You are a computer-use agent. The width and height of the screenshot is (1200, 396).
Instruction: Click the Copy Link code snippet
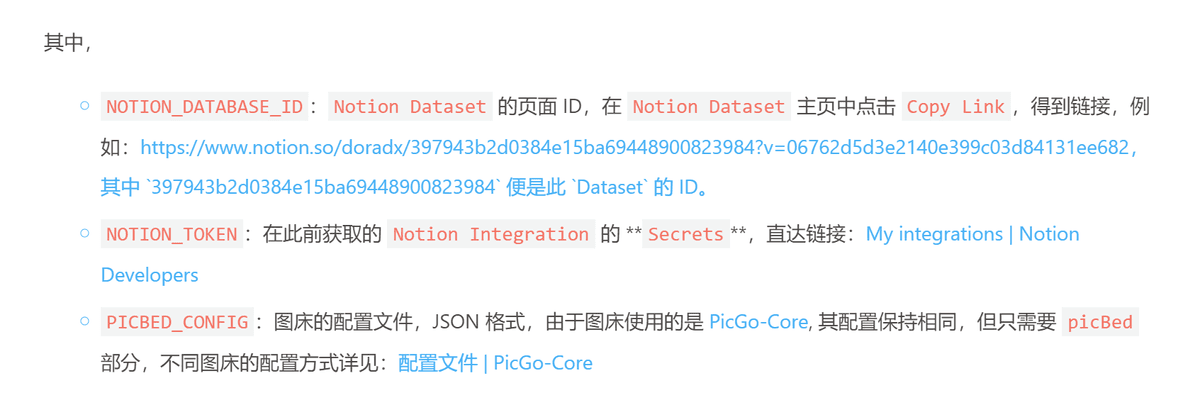coord(956,107)
